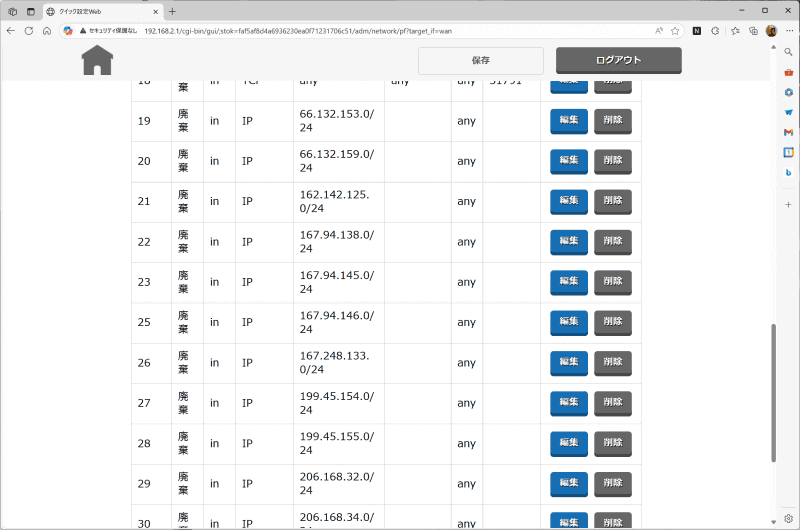The height and width of the screenshot is (530, 800).
Task: Edit rule 25 for 167.94.146.0/24
Action: coord(568,322)
